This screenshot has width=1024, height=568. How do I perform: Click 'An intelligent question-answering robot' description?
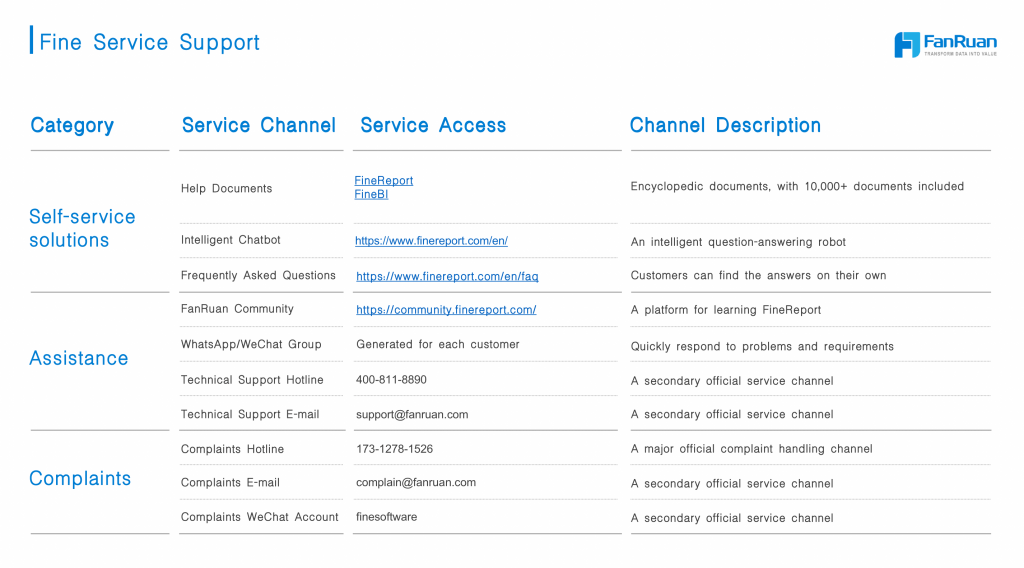pos(738,242)
